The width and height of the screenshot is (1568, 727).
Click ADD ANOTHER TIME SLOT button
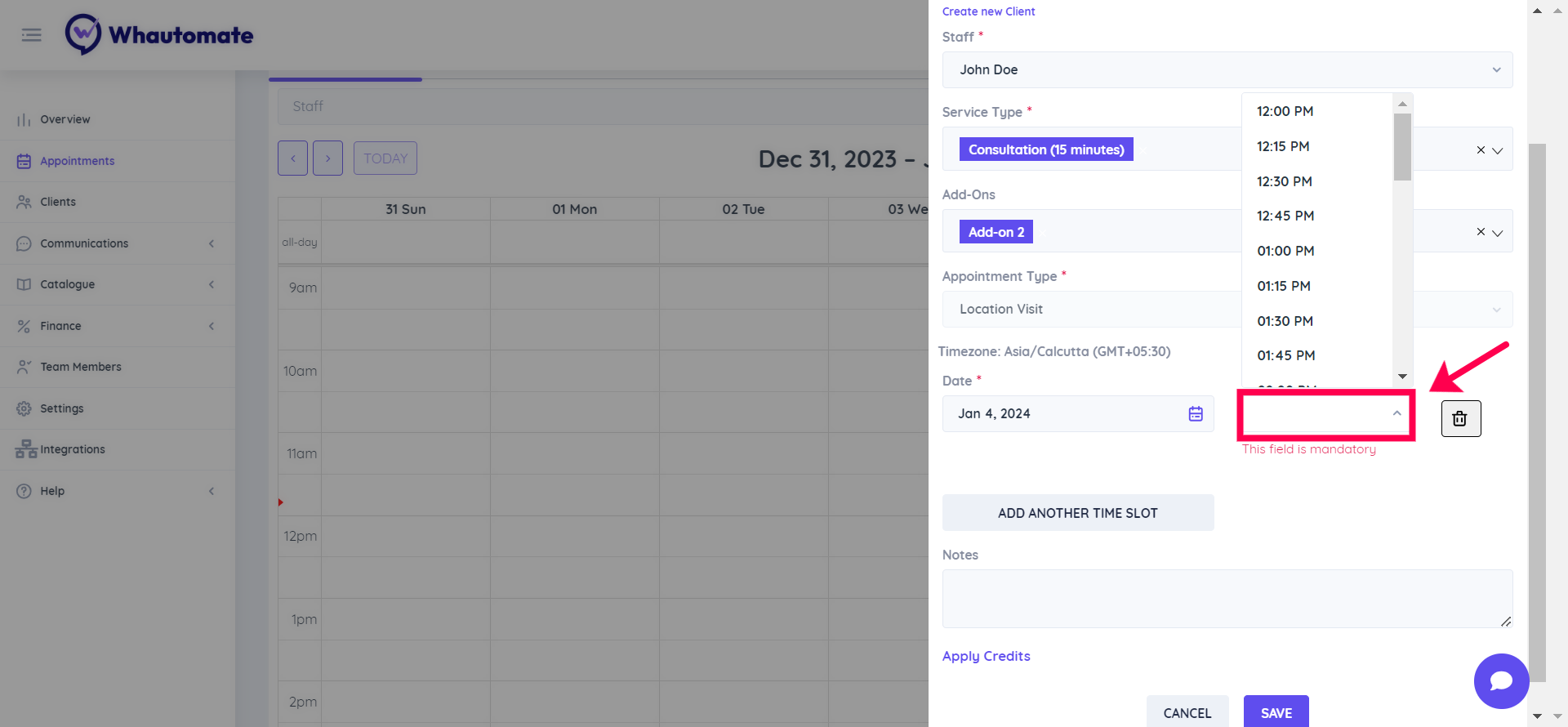pyautogui.click(x=1078, y=513)
